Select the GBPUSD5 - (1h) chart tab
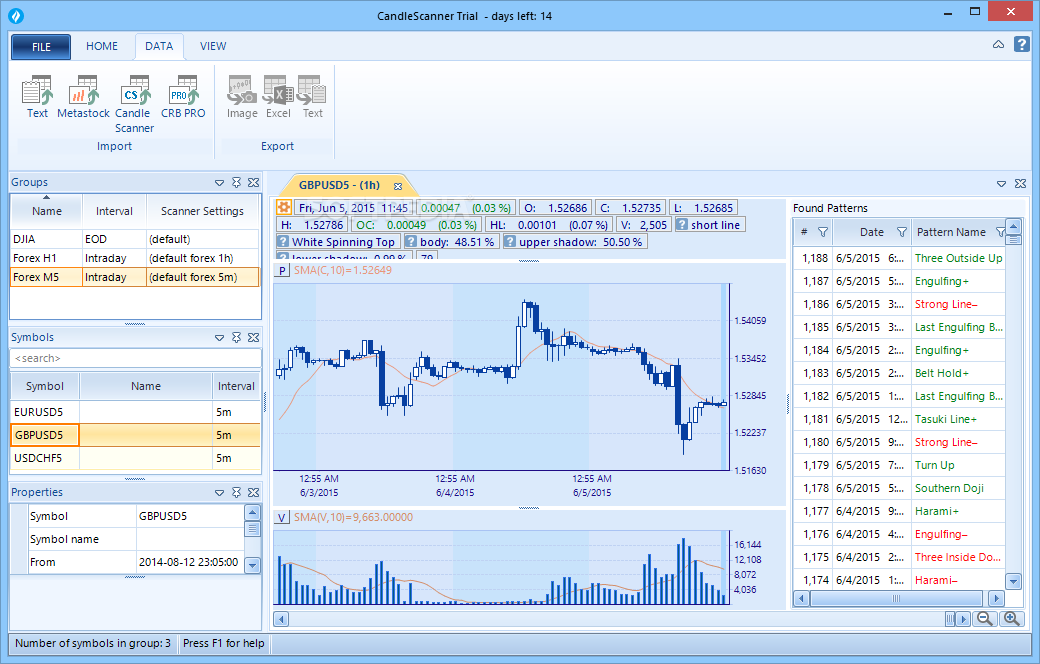Viewport: 1040px width, 664px height. pos(339,186)
